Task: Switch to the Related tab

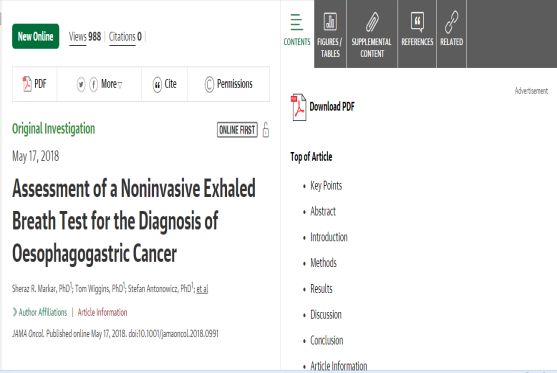Action: 451,34
